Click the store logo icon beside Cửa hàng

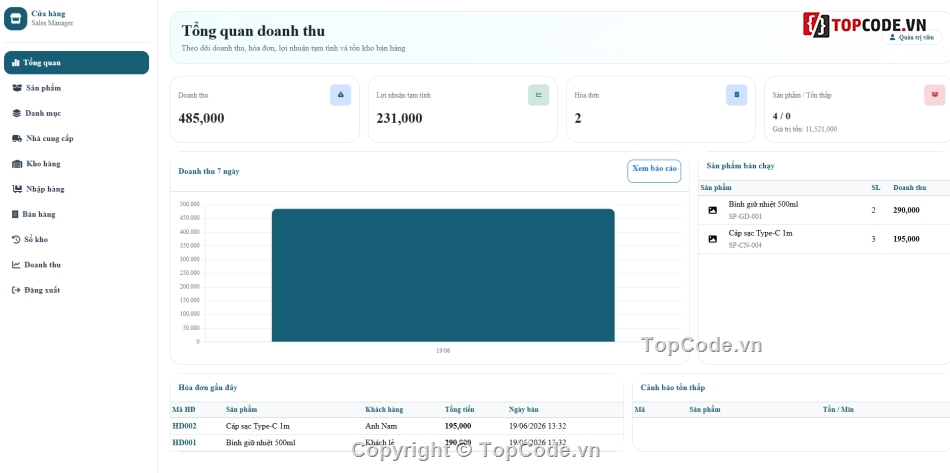point(15,18)
